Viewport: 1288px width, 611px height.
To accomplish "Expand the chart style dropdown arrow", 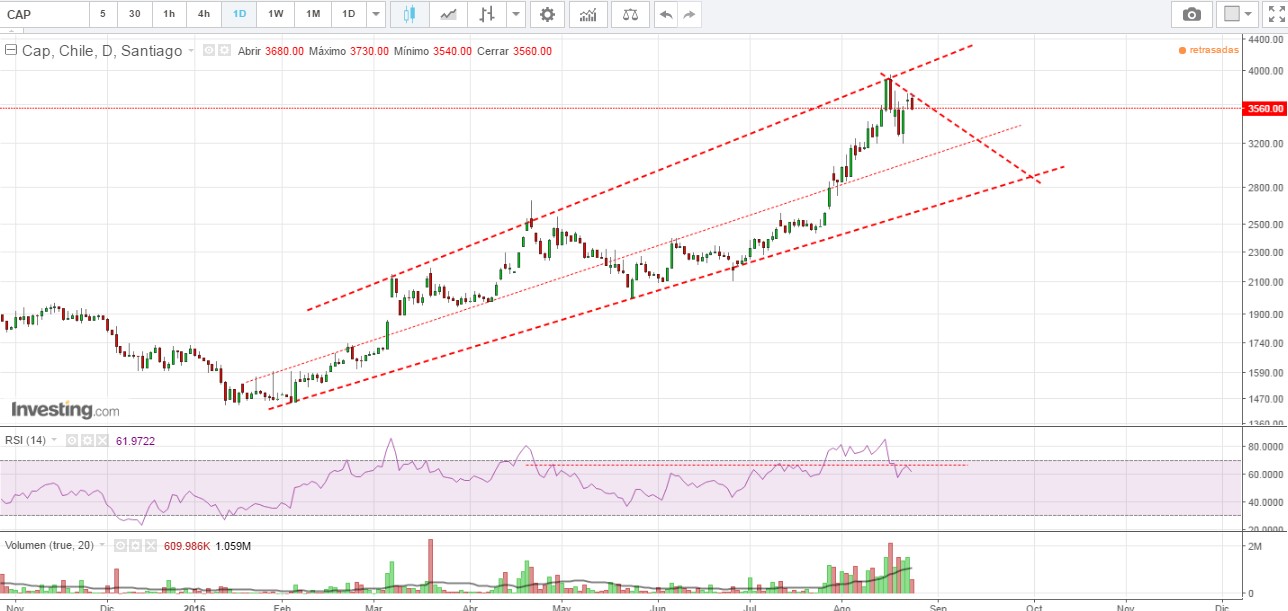I will tap(515, 14).
